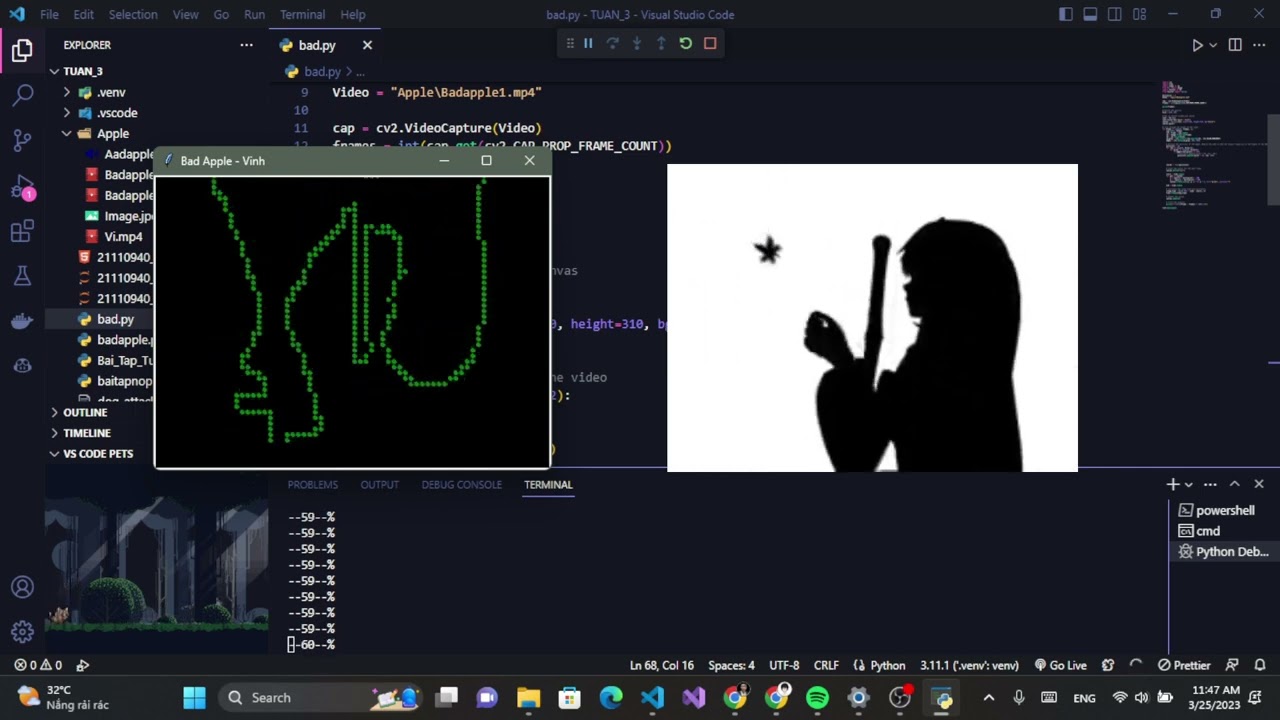
Task: Open Customize Layout icon in title bar
Action: point(1140,14)
